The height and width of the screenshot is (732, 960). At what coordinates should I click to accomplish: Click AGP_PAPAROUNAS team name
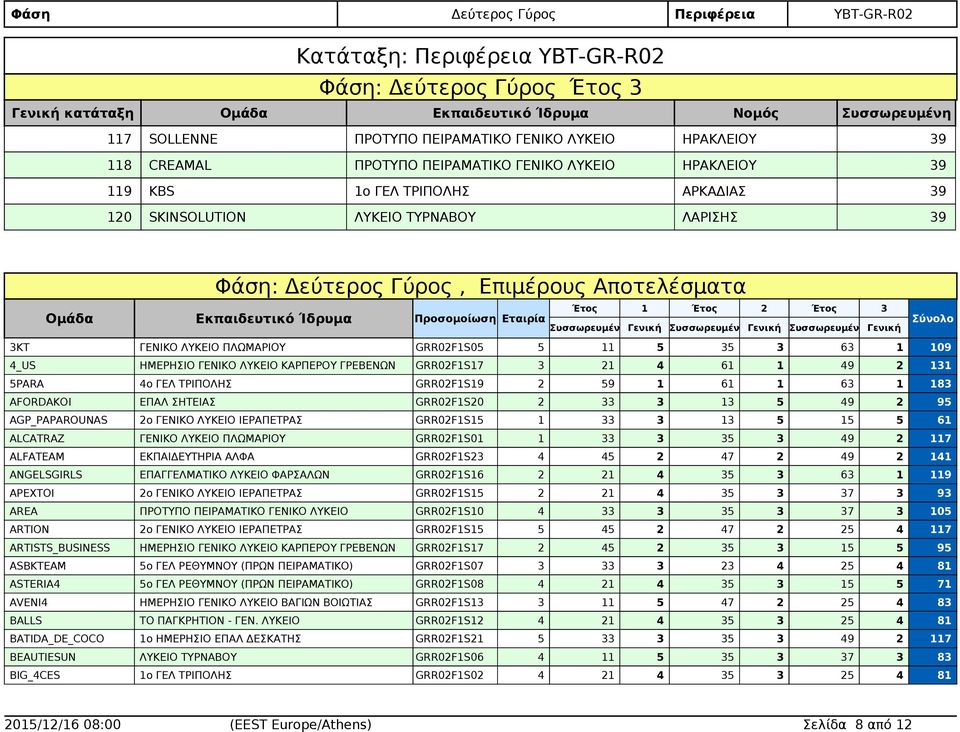coord(58,420)
